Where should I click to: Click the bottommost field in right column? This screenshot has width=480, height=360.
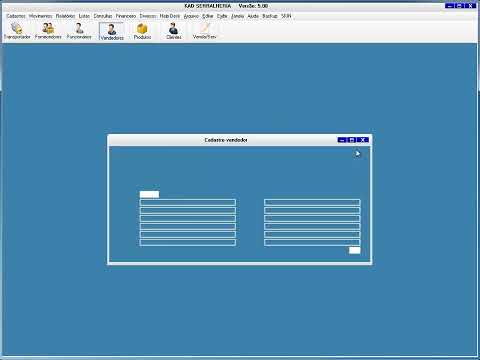[x=312, y=242]
